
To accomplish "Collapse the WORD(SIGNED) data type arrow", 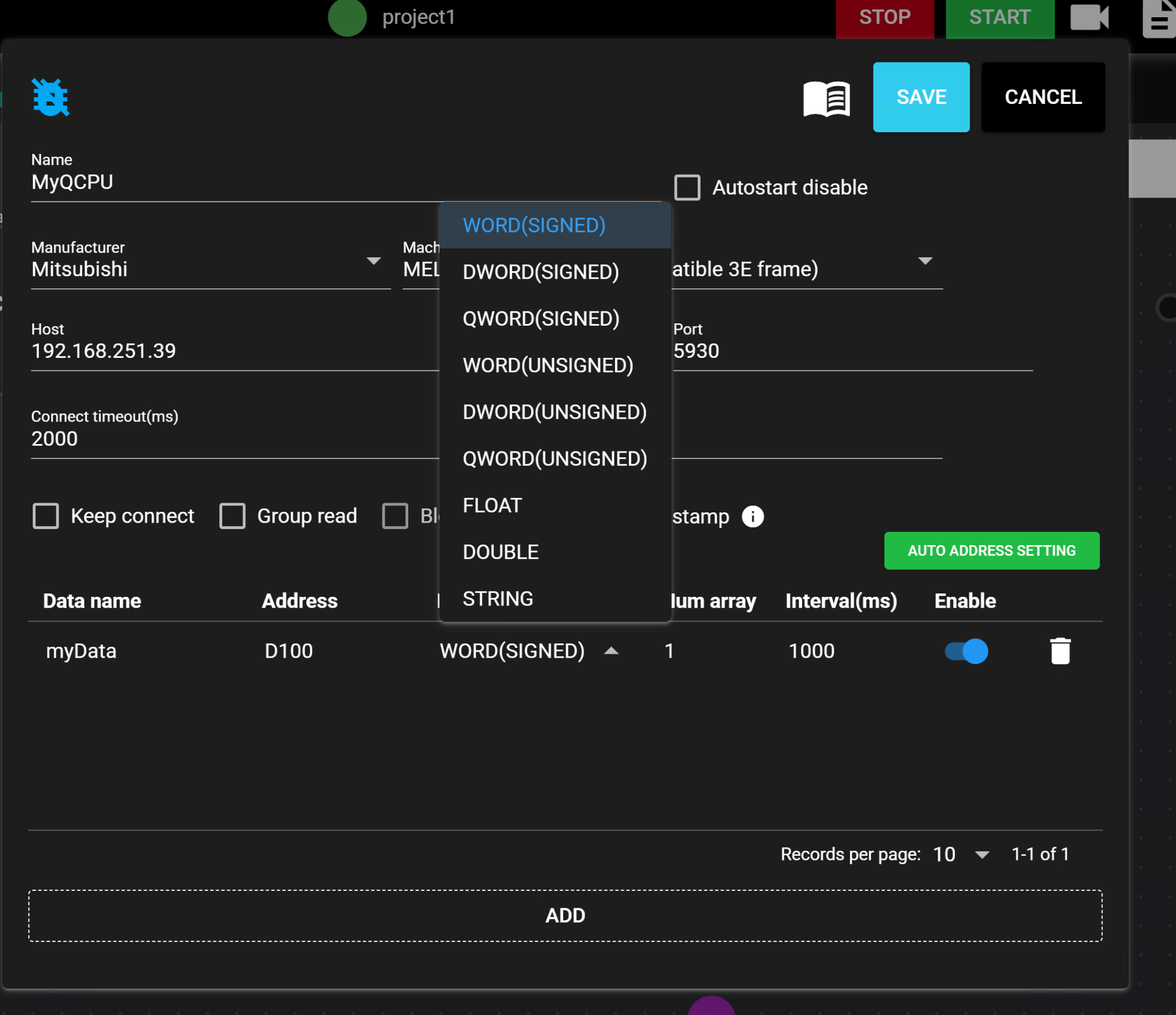I will tap(611, 651).
